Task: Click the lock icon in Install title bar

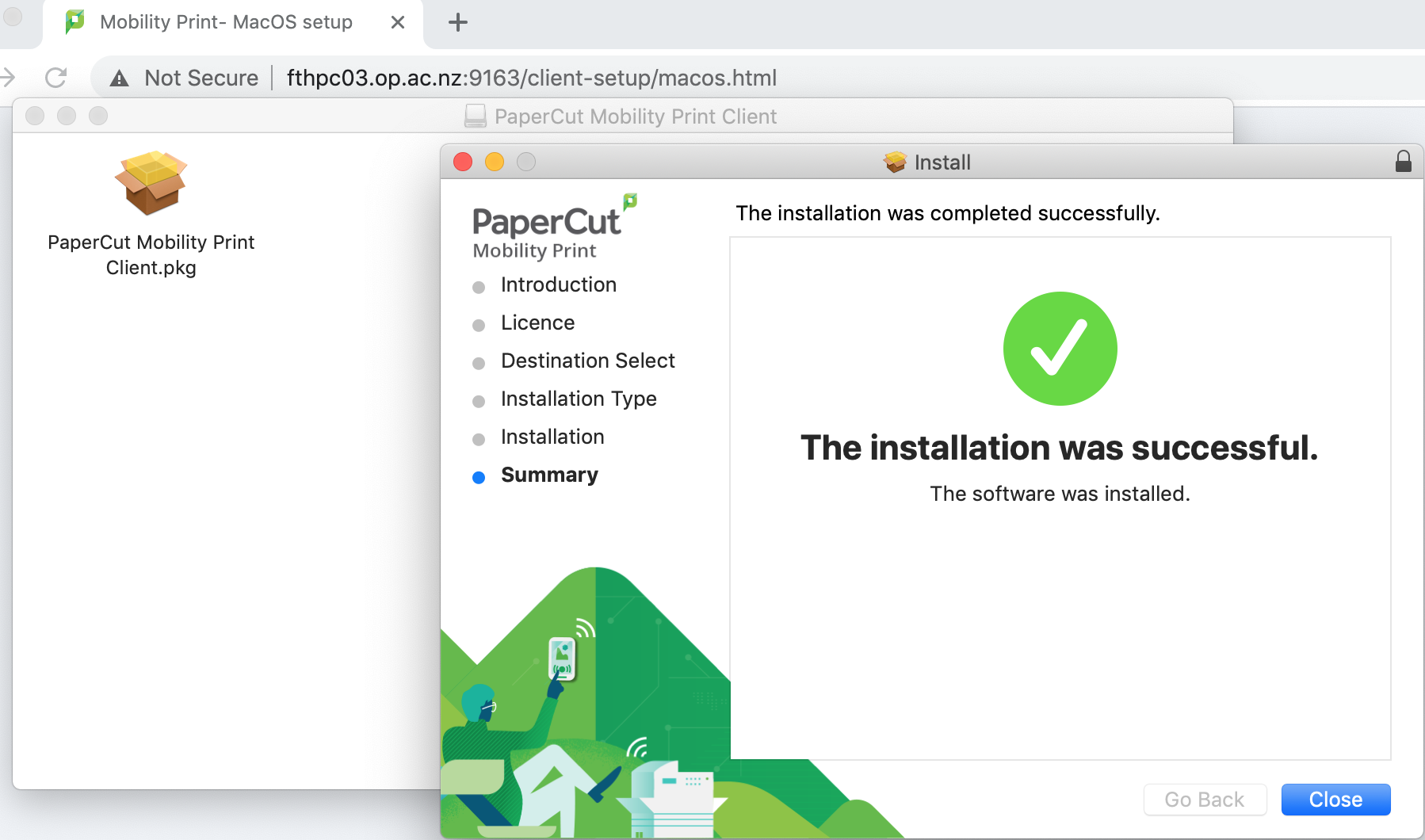Action: (1404, 162)
